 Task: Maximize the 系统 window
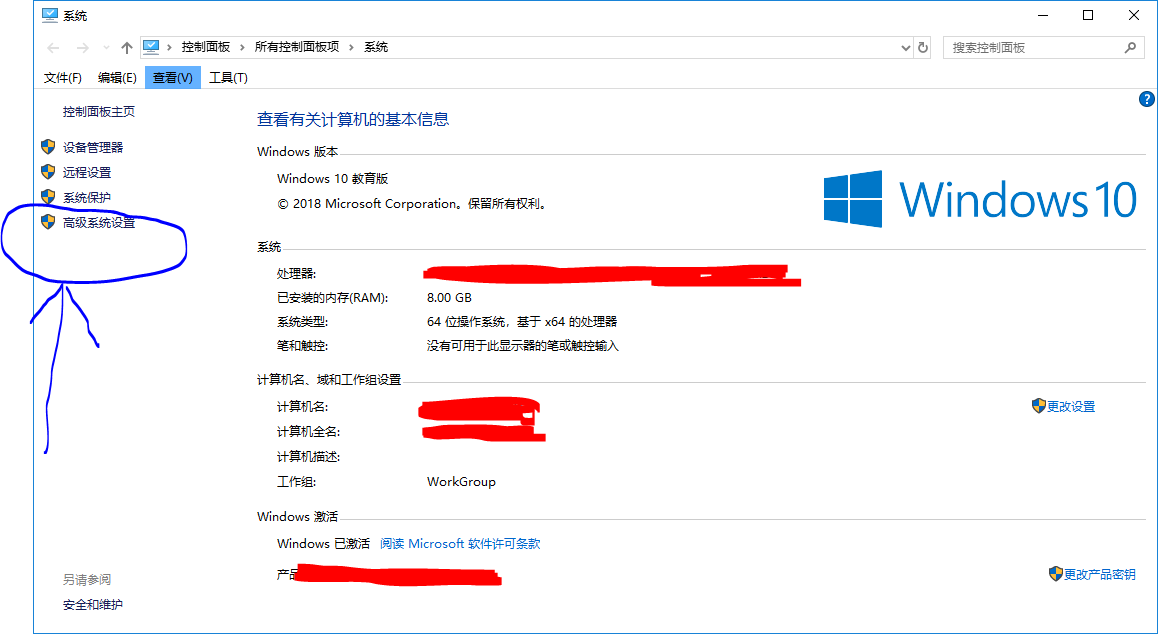click(1088, 16)
